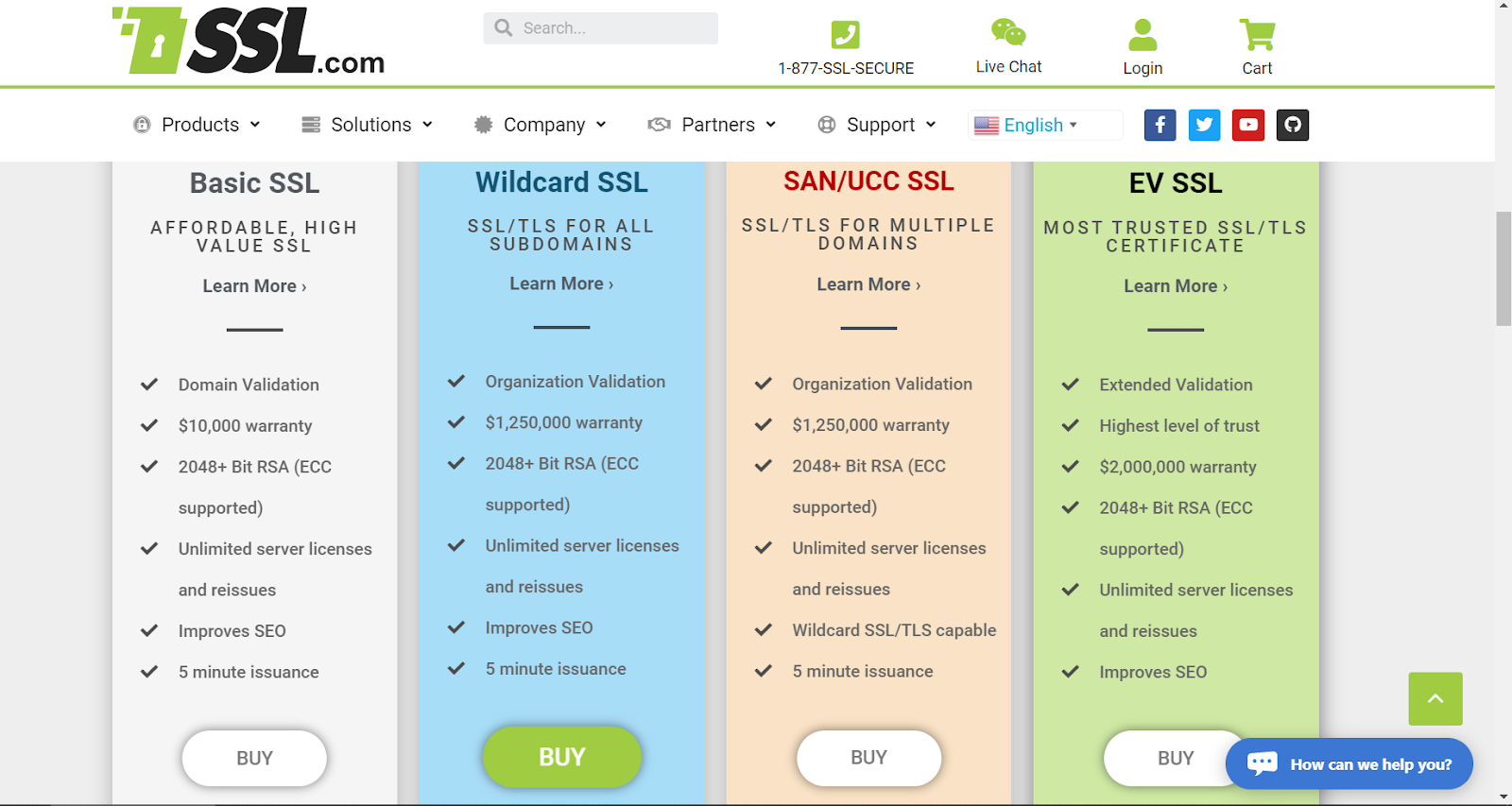The height and width of the screenshot is (806, 1512).
Task: Click the Company gear icon
Action: coord(483,125)
